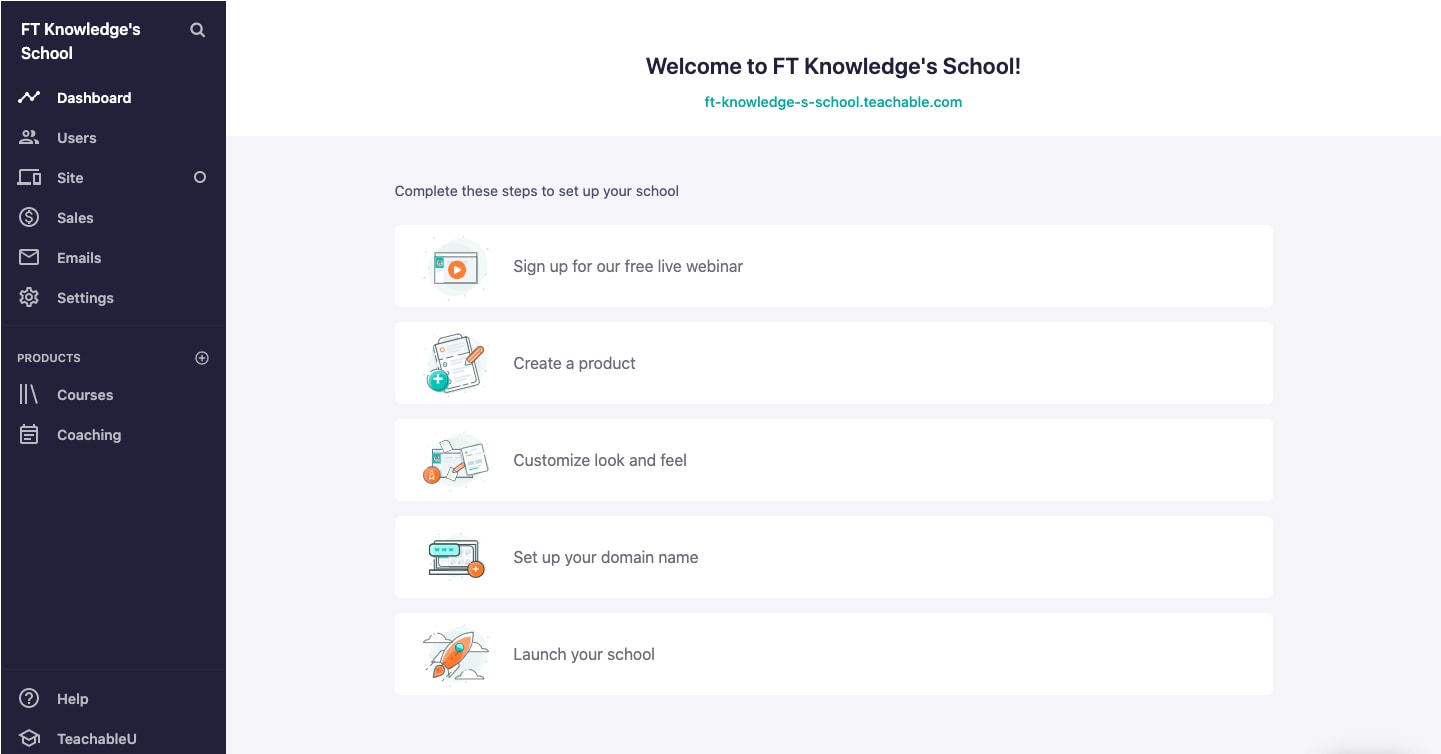The height and width of the screenshot is (754, 1441).
Task: Click the webinar play illustration thumbnail
Action: [x=456, y=266]
